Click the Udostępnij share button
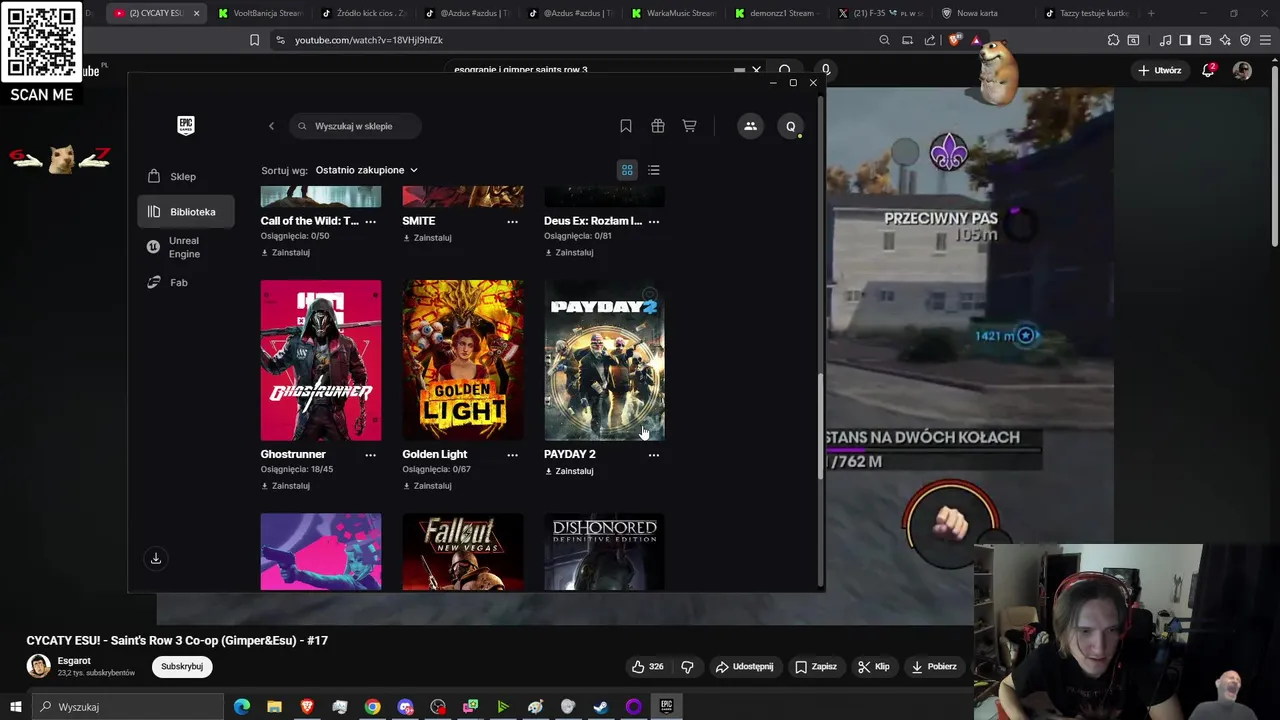 (x=744, y=666)
